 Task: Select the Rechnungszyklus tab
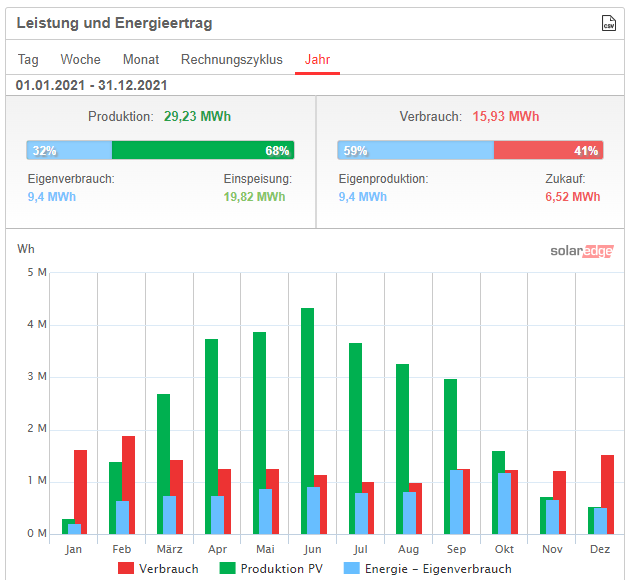click(232, 59)
